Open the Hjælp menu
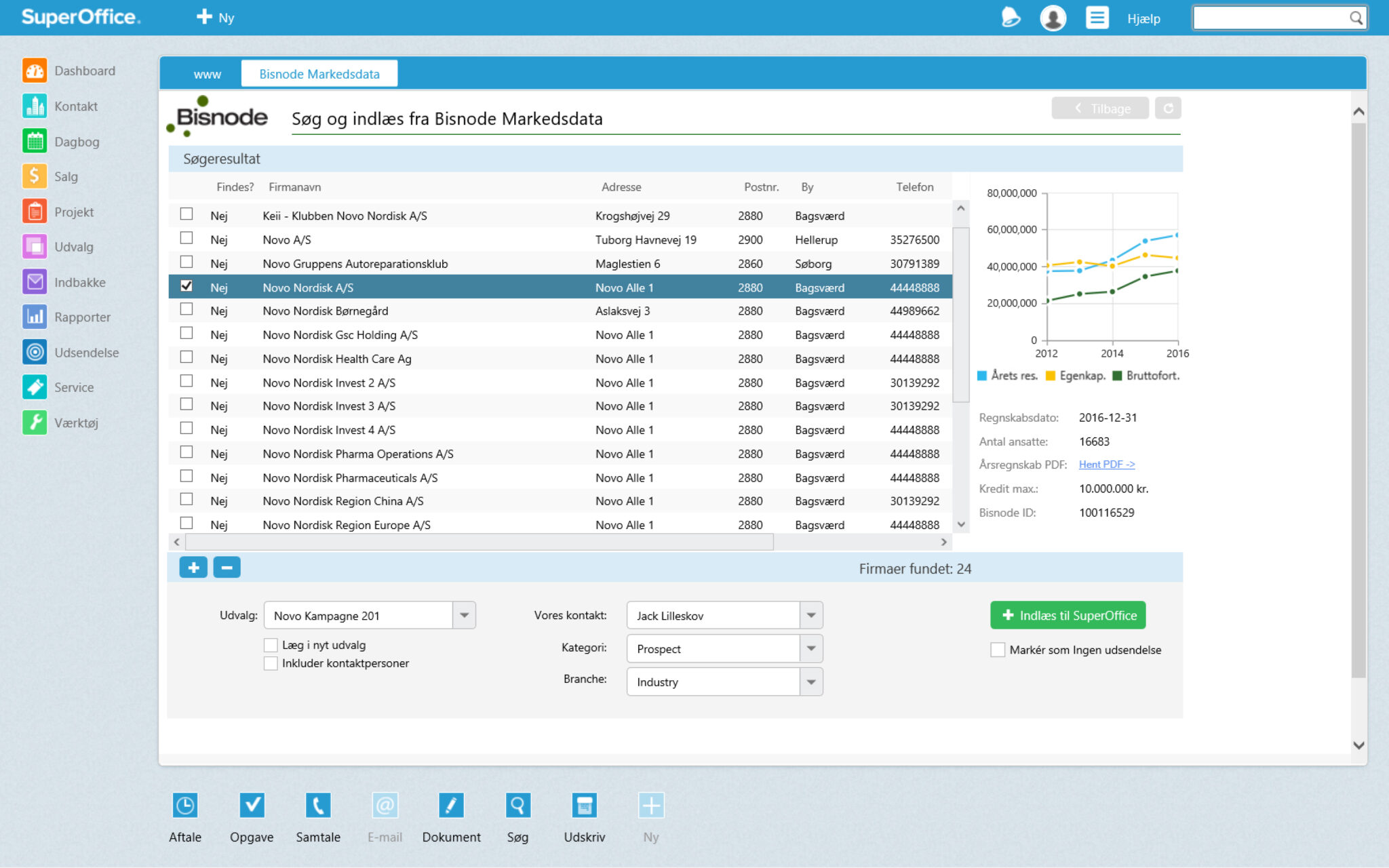Screen dimensions: 1389x868 click(x=1143, y=19)
